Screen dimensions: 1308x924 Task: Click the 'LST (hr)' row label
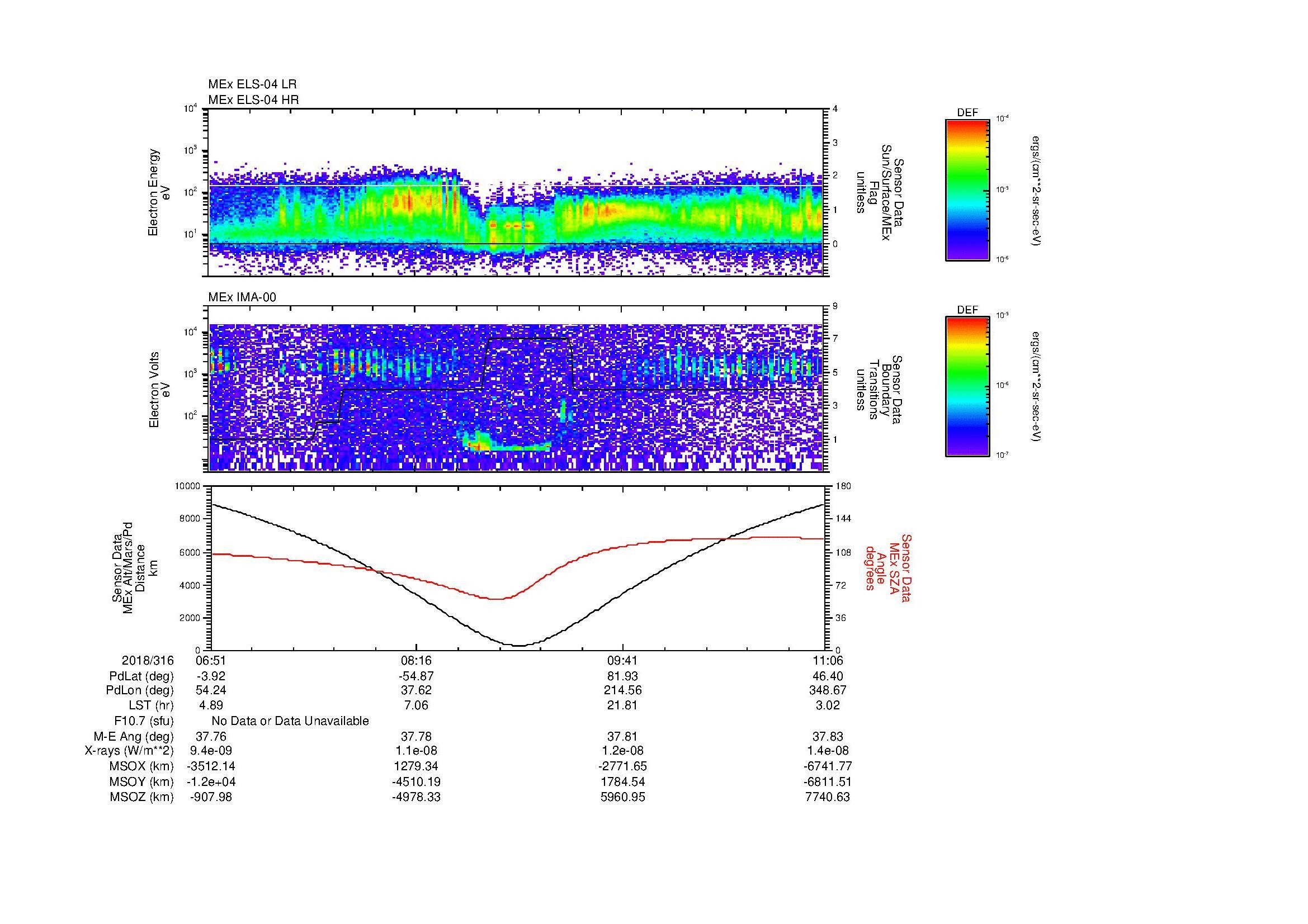pos(151,705)
